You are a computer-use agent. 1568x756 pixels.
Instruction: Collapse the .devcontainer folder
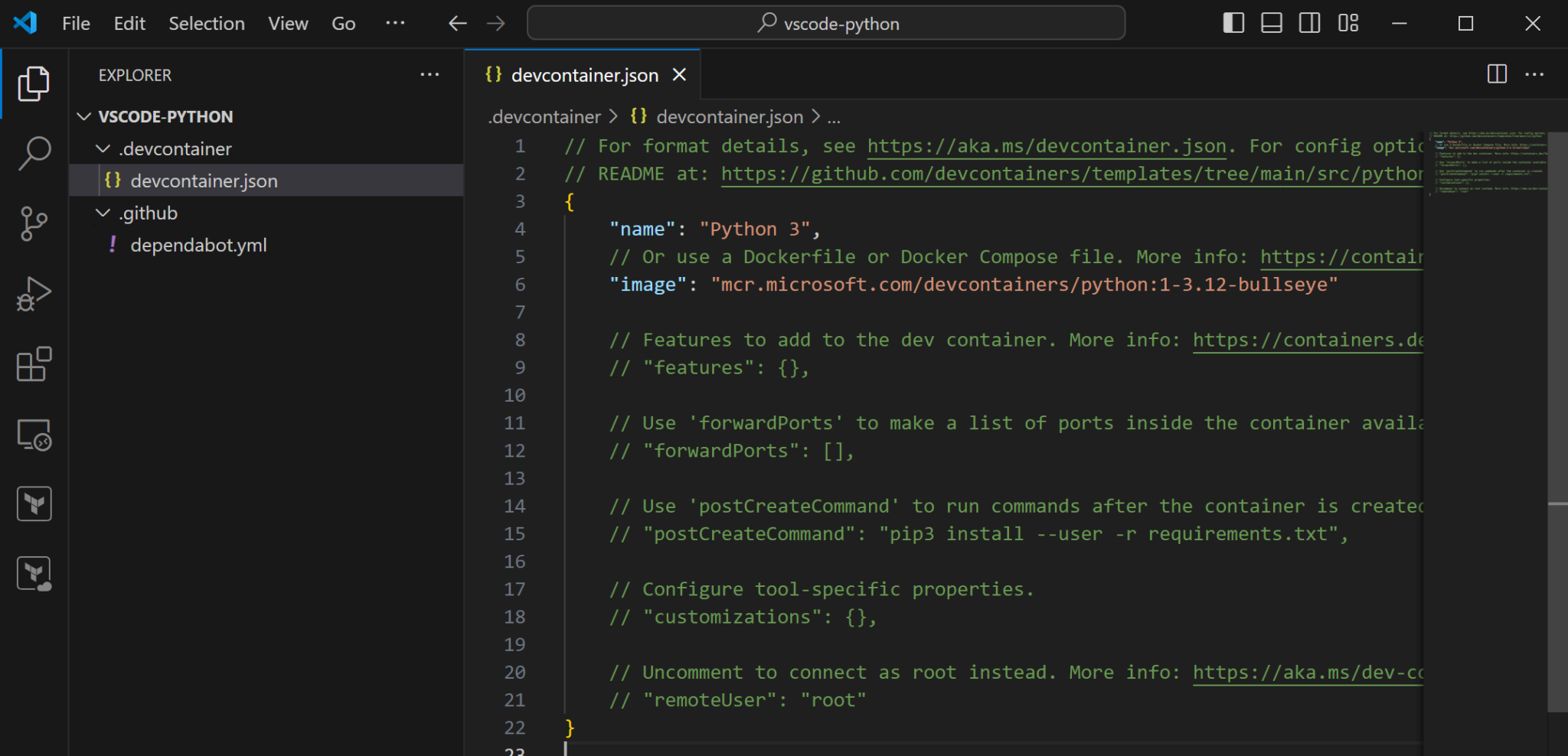pos(104,148)
